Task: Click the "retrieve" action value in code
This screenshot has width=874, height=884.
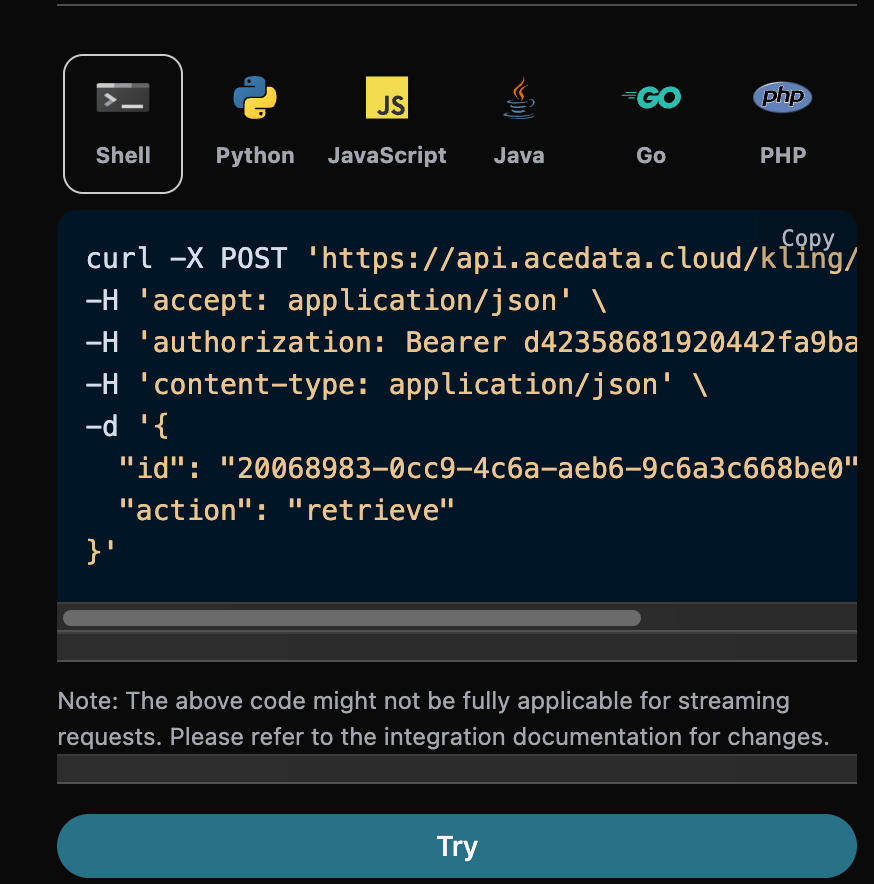Action: click(371, 510)
